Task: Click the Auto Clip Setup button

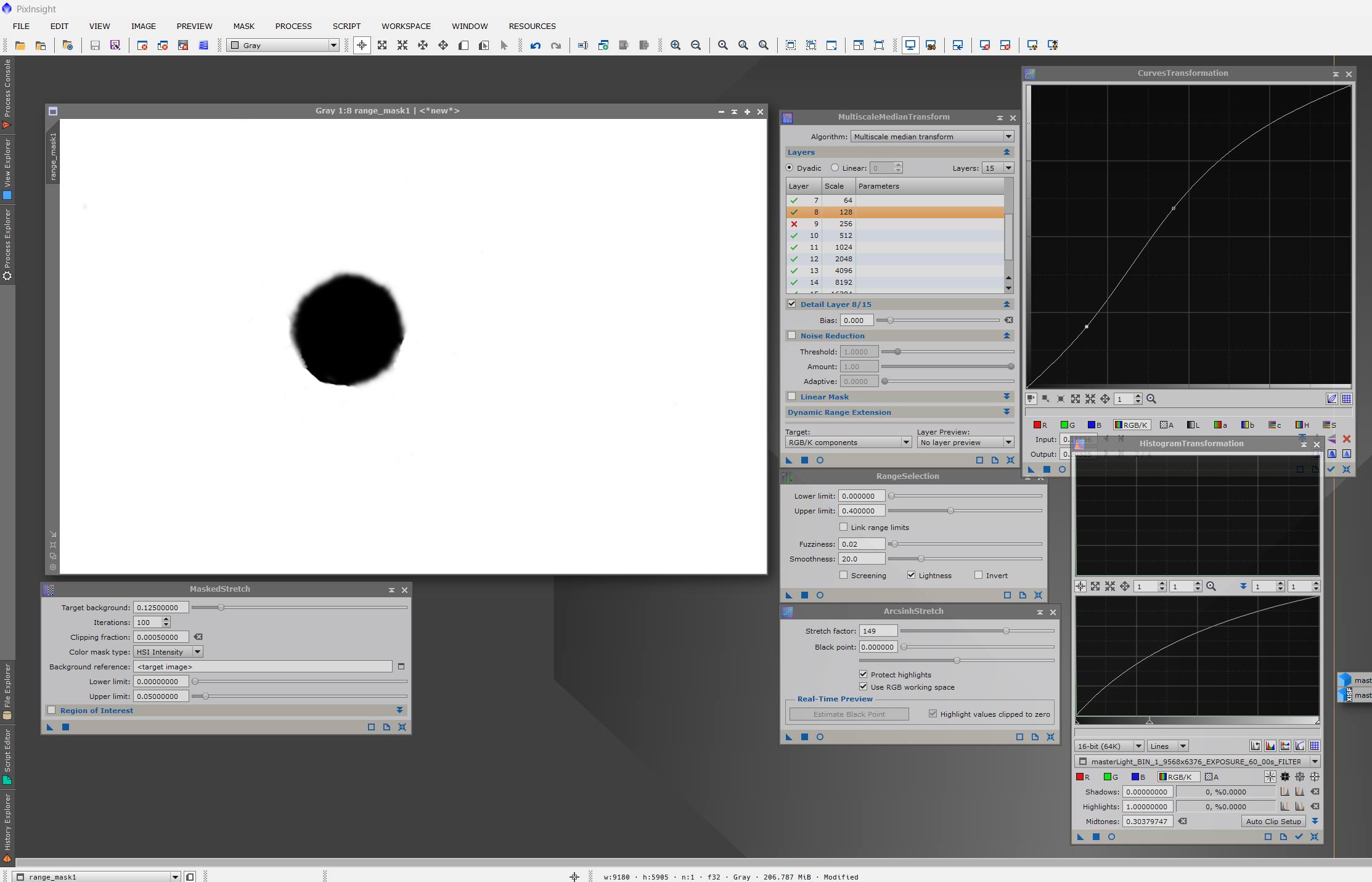Action: pyautogui.click(x=1273, y=822)
